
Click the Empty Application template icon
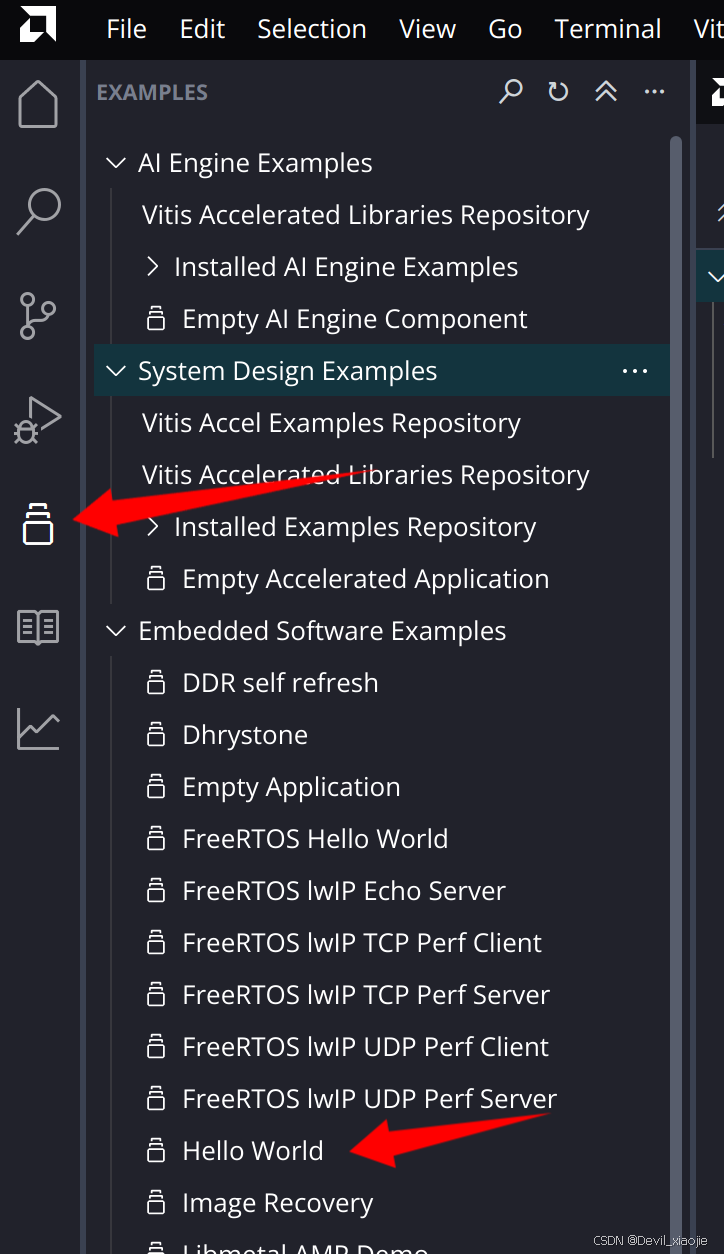point(156,787)
